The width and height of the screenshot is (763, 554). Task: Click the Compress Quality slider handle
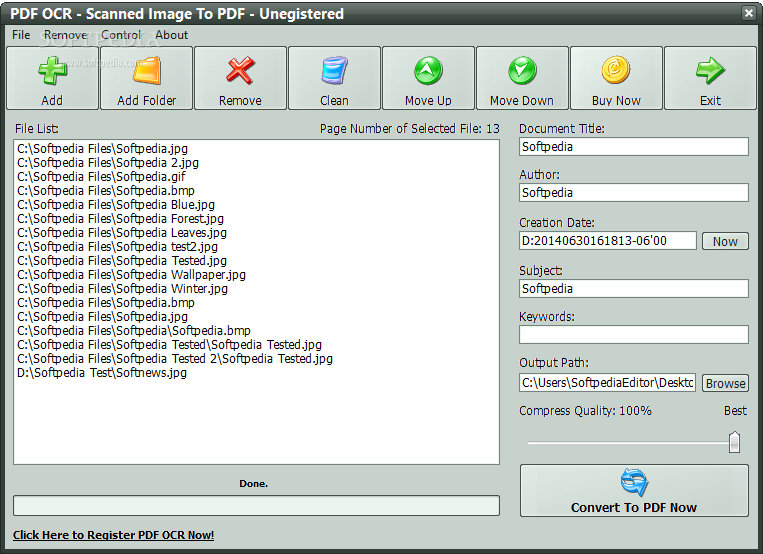point(734,442)
